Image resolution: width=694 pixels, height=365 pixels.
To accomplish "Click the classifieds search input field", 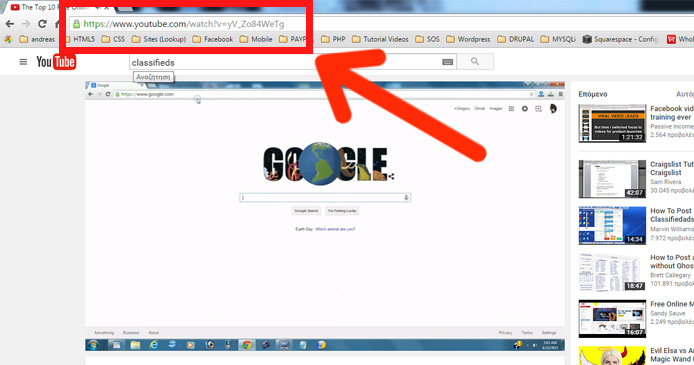I will pos(285,62).
